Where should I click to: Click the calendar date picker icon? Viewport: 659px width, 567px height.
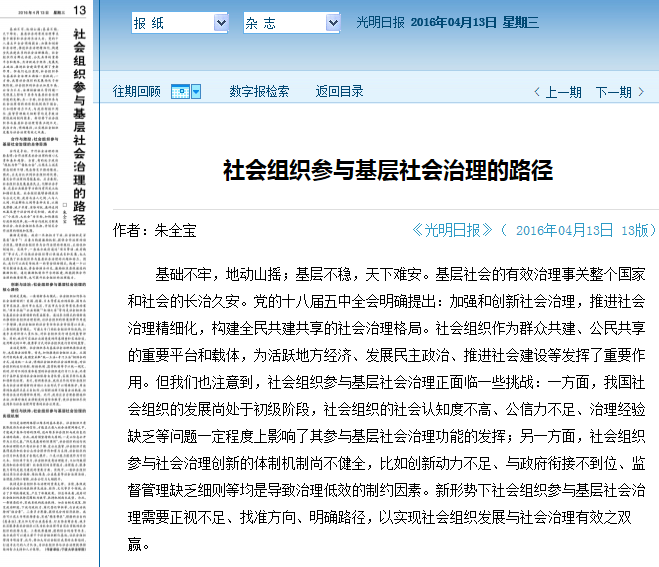pyautogui.click(x=180, y=91)
